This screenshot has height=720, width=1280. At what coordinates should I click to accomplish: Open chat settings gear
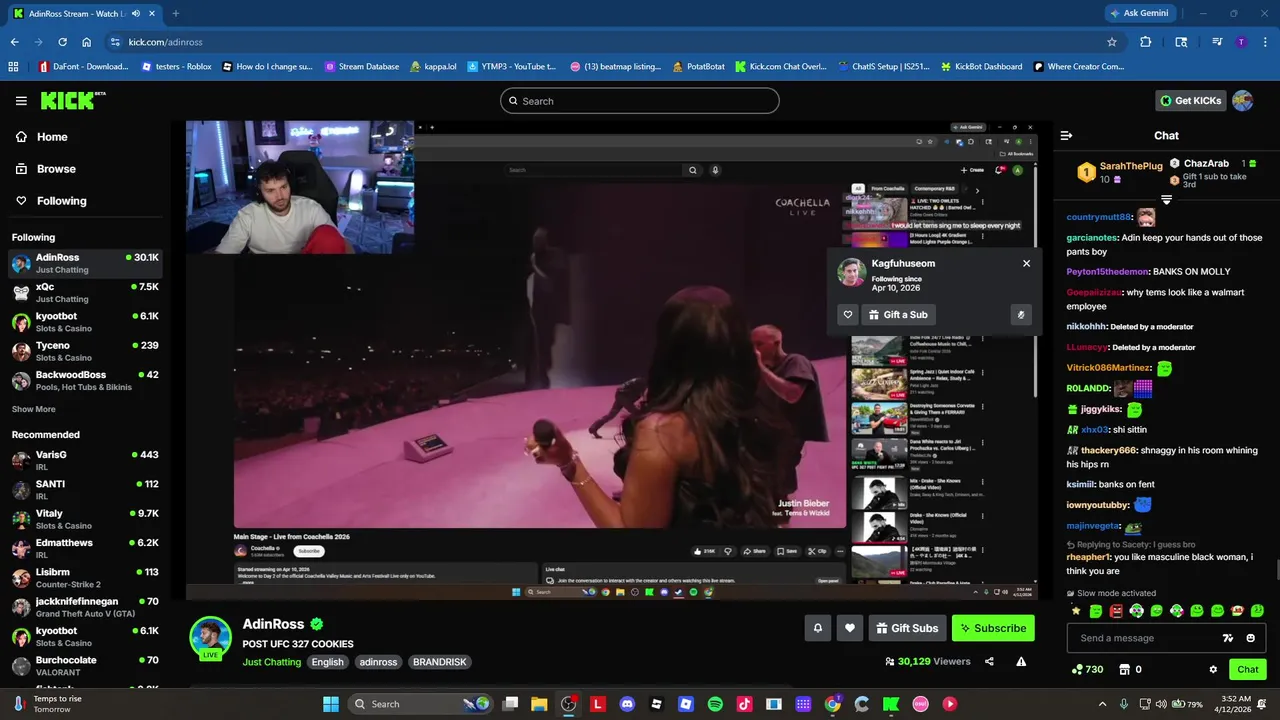pos(1213,669)
